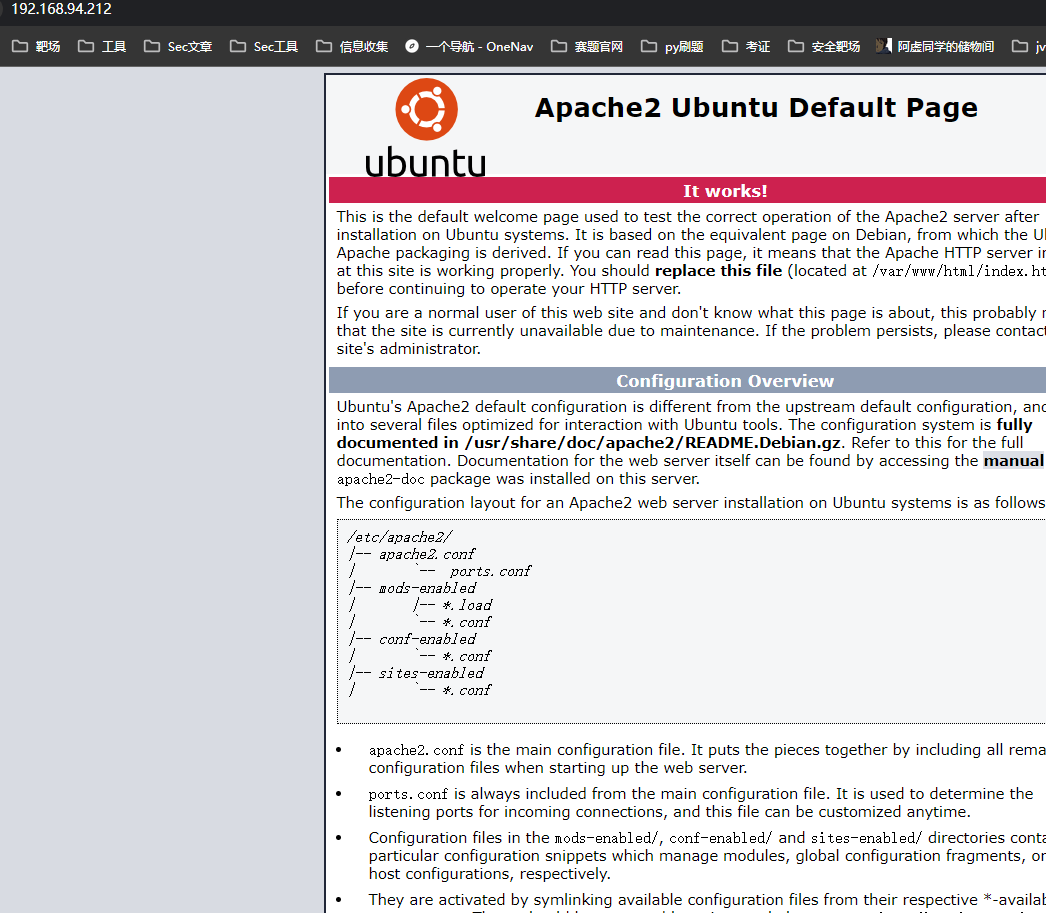Viewport: 1046px width, 913px height.
Task: Click the 'Configuration files in the mods-enabled/' bullet
Action: [x=707, y=856]
